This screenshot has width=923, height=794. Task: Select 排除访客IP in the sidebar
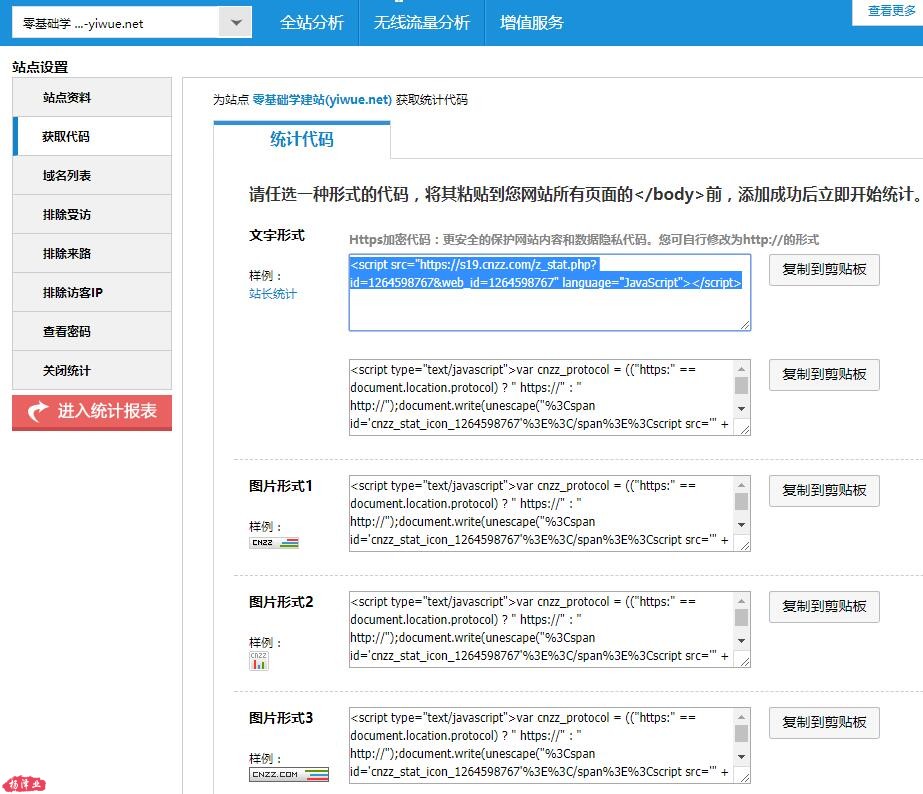pos(92,292)
